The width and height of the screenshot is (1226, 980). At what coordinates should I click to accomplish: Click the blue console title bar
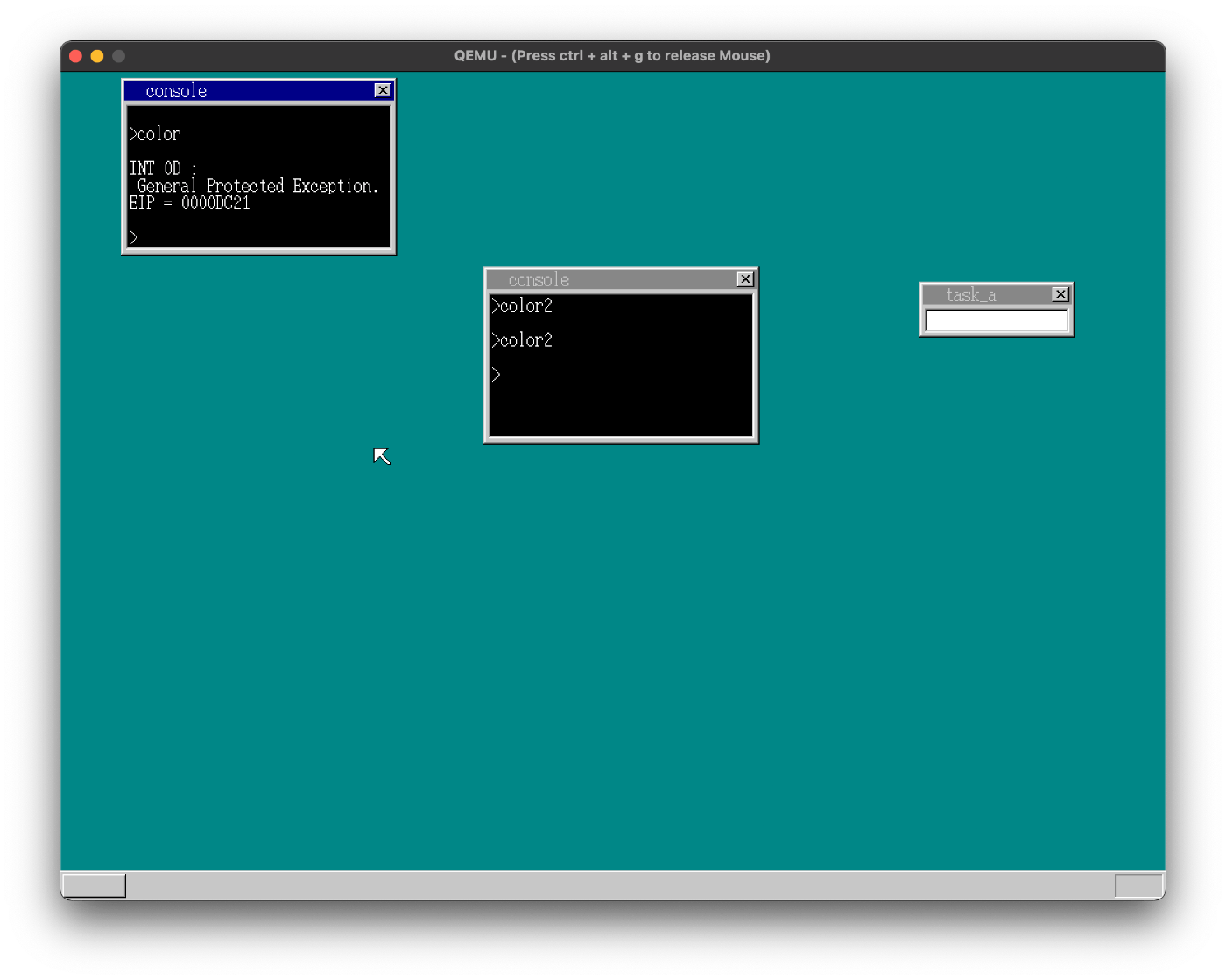[258, 91]
